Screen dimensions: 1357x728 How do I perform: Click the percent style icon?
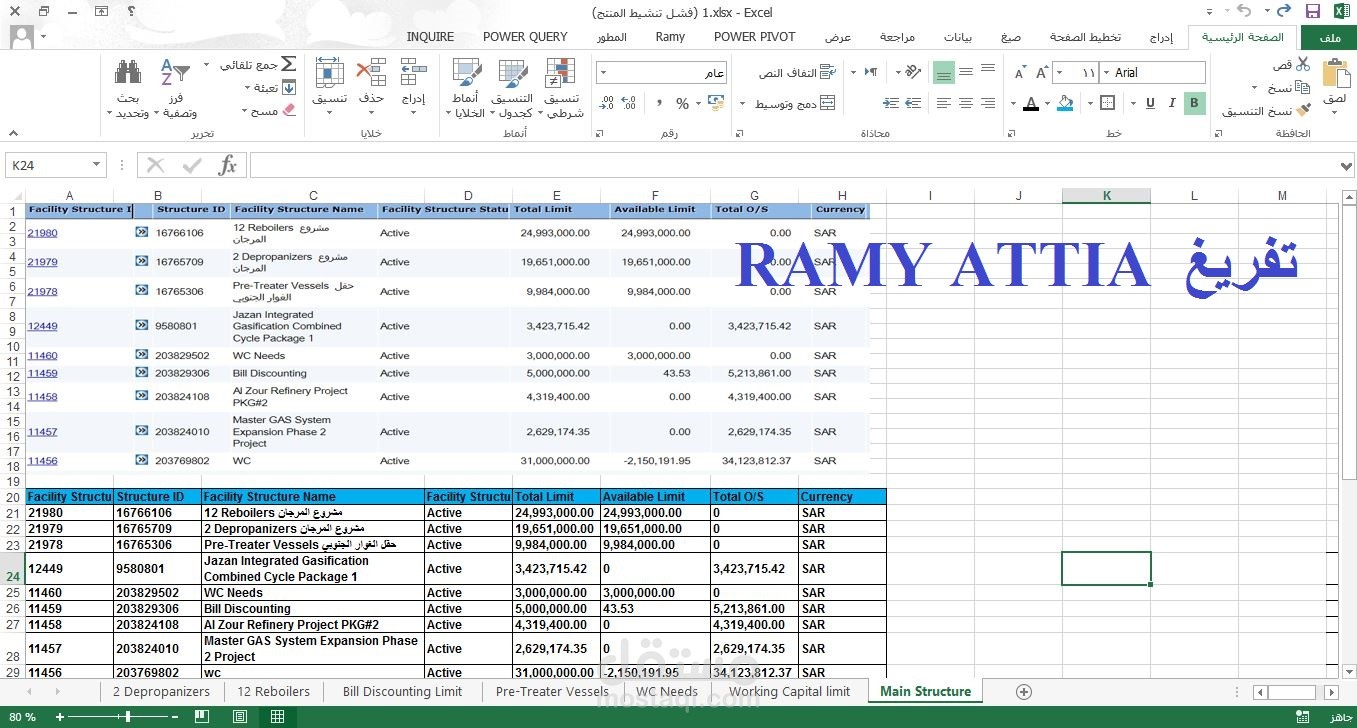[682, 102]
